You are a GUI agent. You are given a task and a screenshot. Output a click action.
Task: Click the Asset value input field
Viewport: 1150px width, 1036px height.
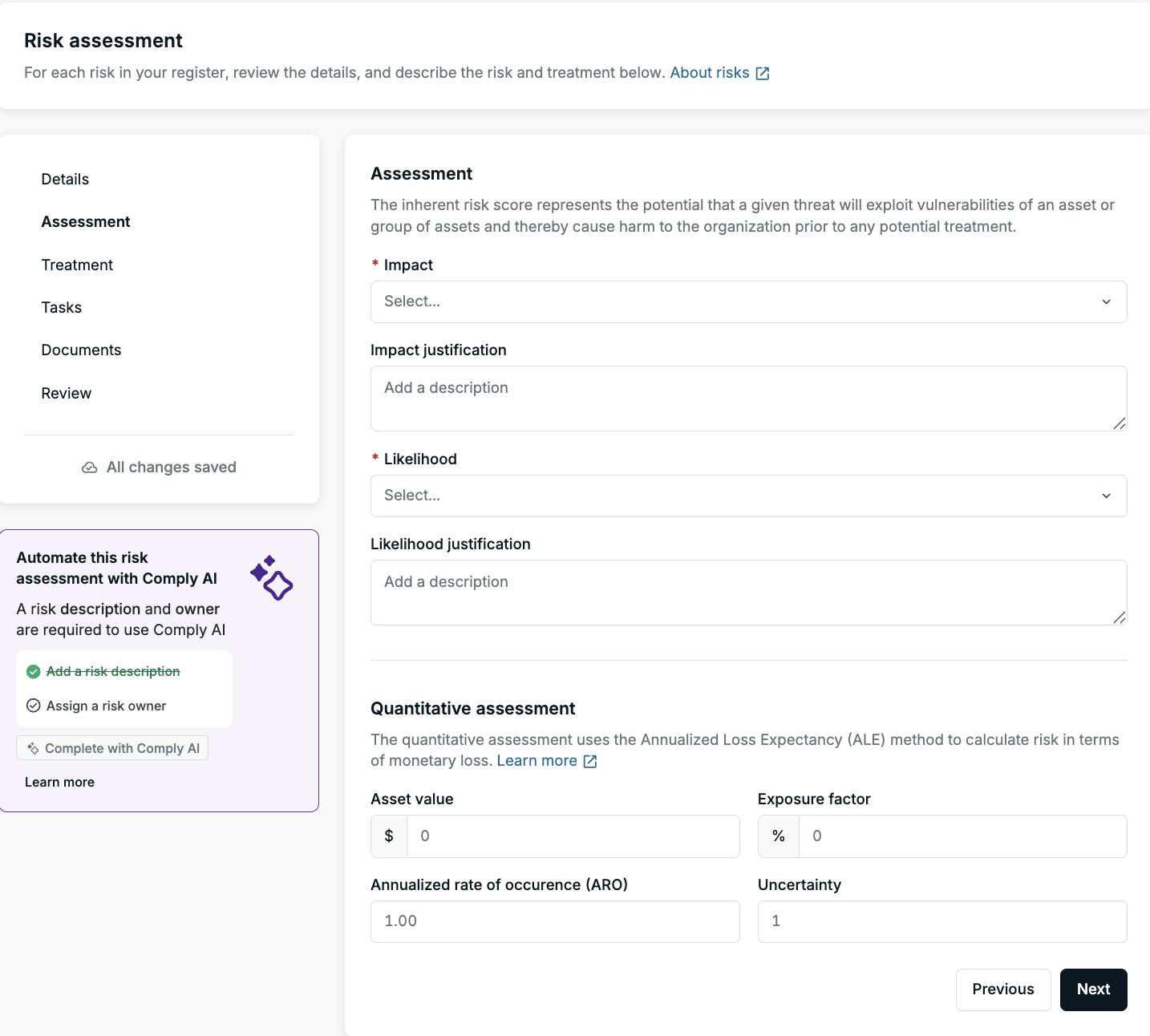(x=573, y=836)
